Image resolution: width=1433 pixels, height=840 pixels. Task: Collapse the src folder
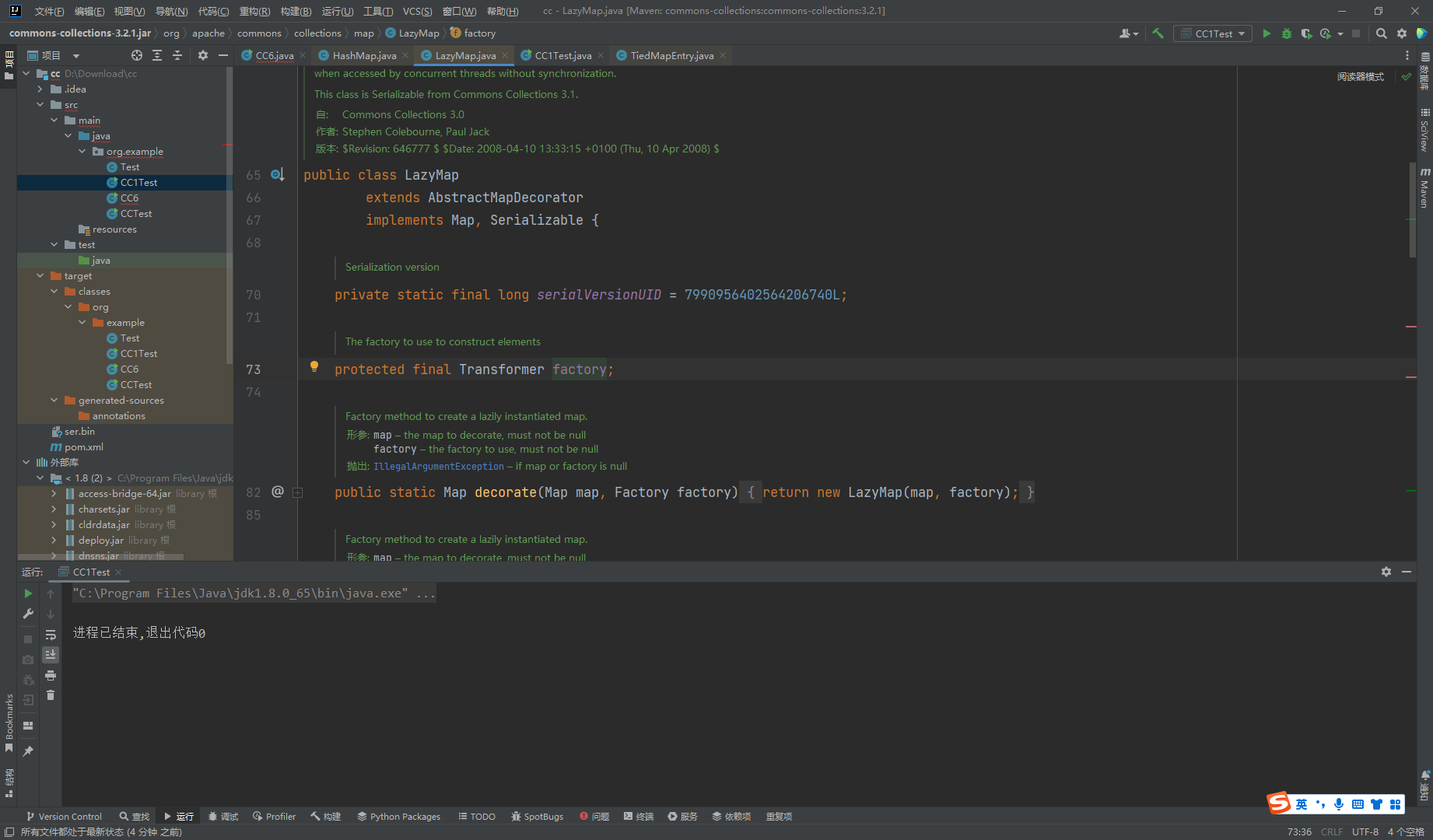point(40,105)
